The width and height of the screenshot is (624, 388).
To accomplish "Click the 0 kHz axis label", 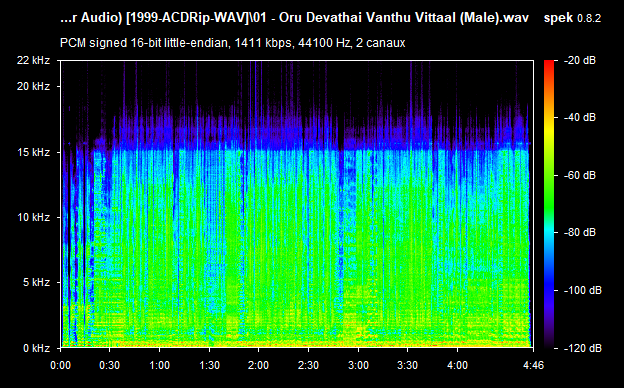I will [36, 348].
